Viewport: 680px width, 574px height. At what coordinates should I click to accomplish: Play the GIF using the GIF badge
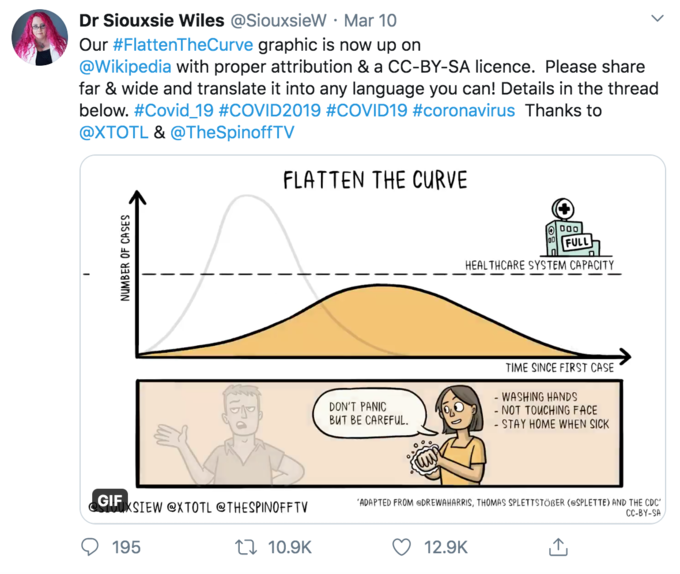click(x=108, y=499)
